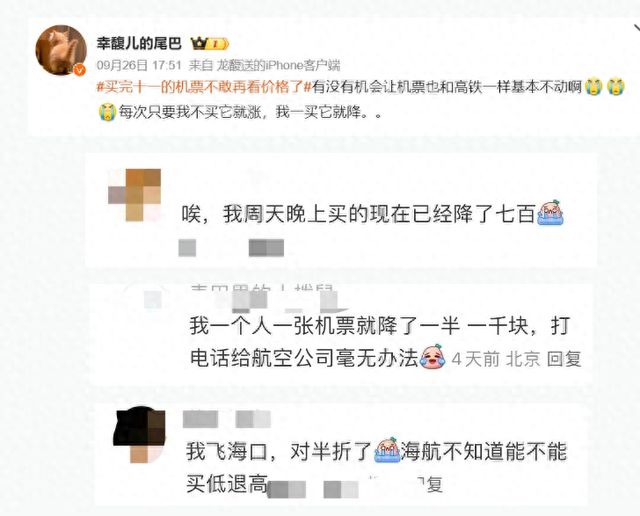Viewport: 640px width, 516px height.
Task: Click the orange verified badge on avatar
Action: (x=80, y=70)
